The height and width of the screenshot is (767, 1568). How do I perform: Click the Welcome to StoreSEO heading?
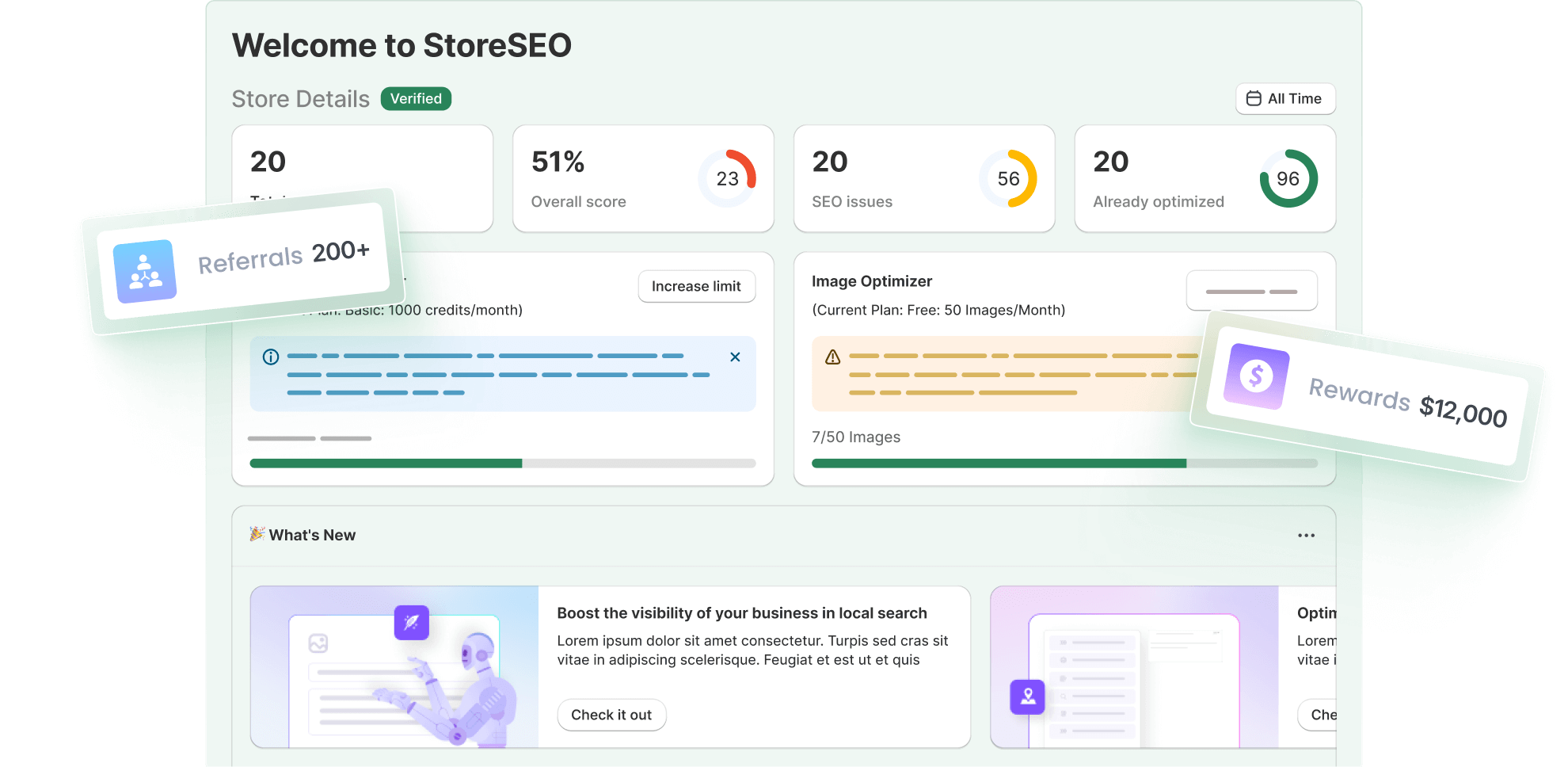pos(402,45)
